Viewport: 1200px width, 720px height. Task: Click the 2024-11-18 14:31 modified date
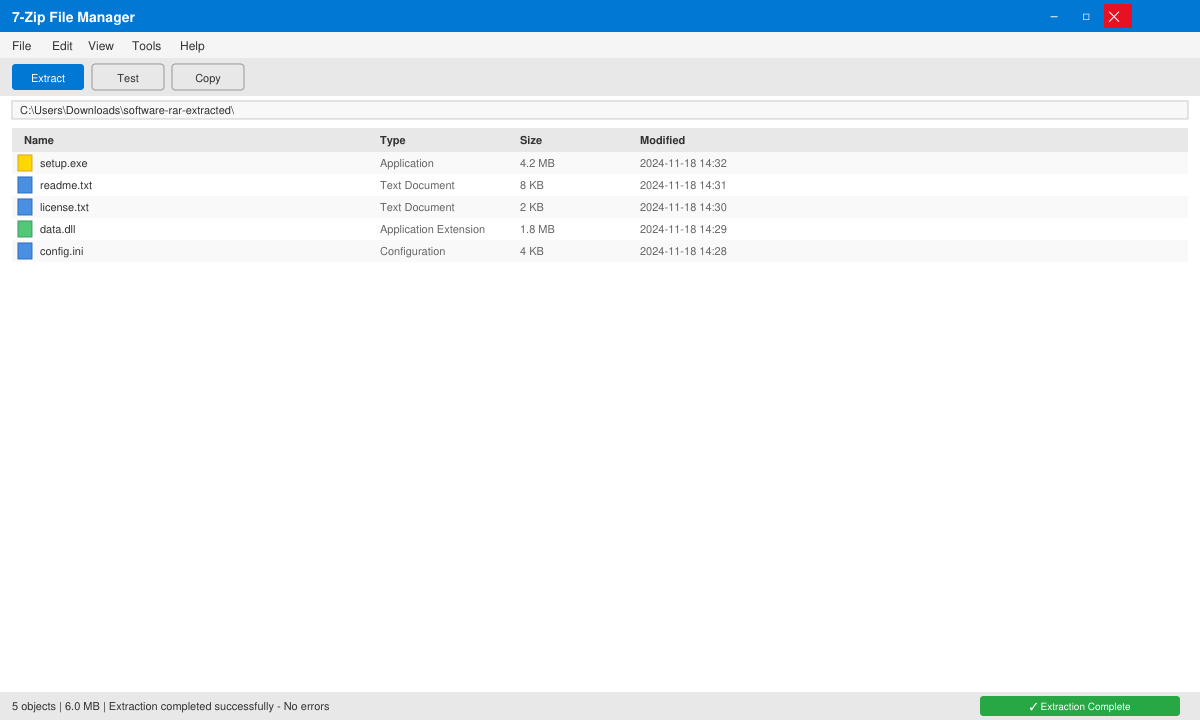point(683,185)
